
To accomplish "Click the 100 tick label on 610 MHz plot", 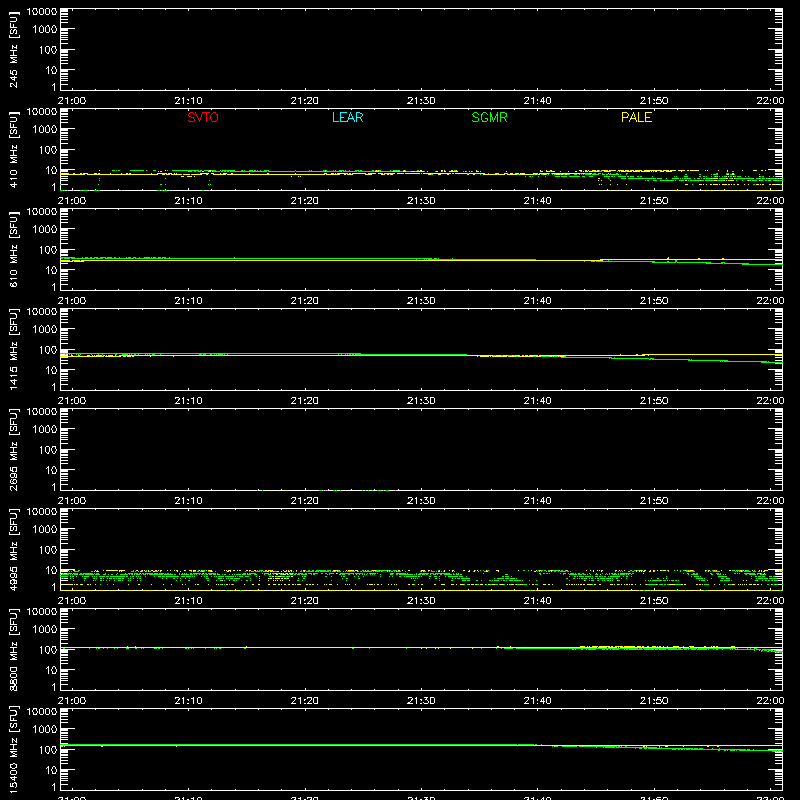I will click(48, 250).
